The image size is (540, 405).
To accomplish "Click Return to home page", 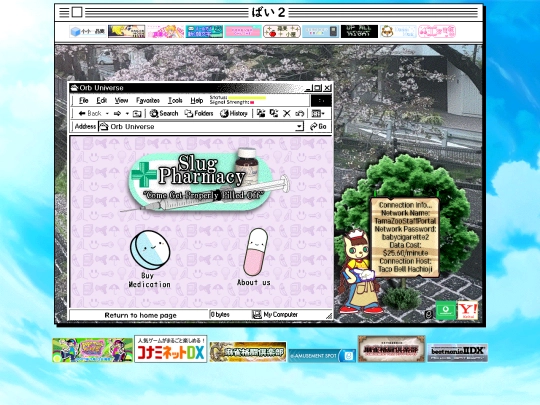I will pos(141,315).
